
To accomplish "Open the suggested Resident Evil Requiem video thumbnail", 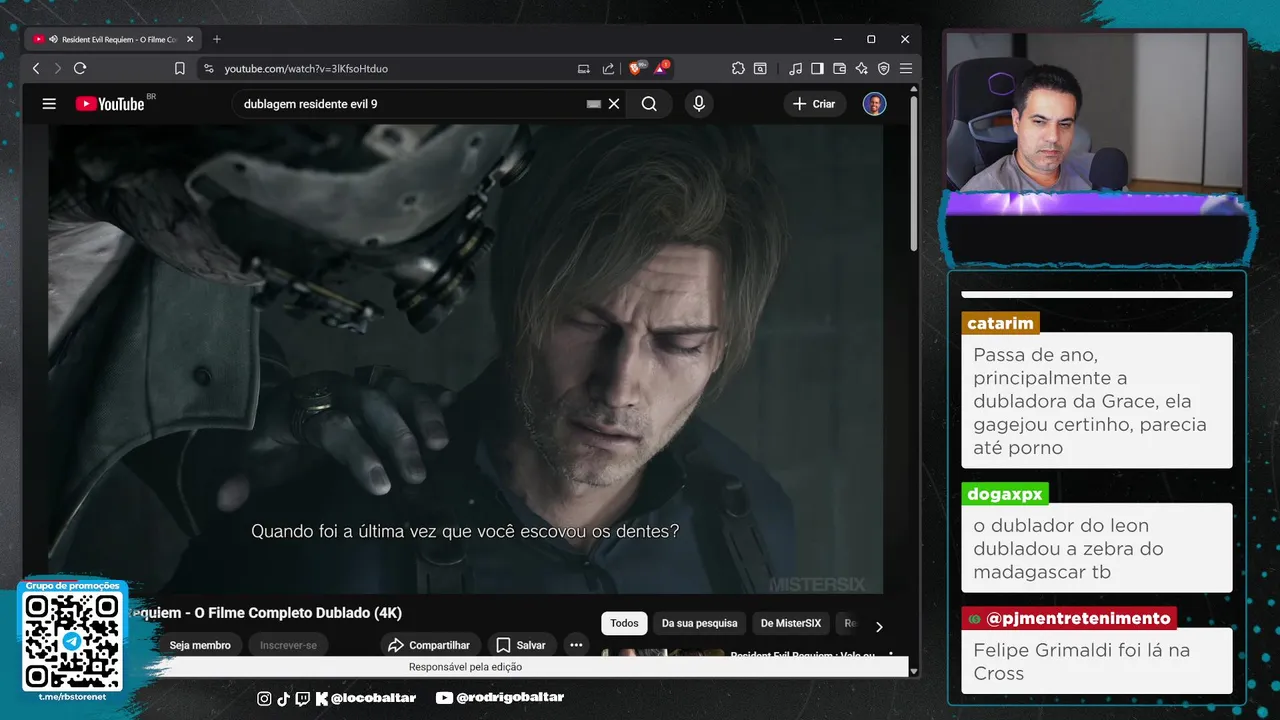I will click(x=662, y=652).
